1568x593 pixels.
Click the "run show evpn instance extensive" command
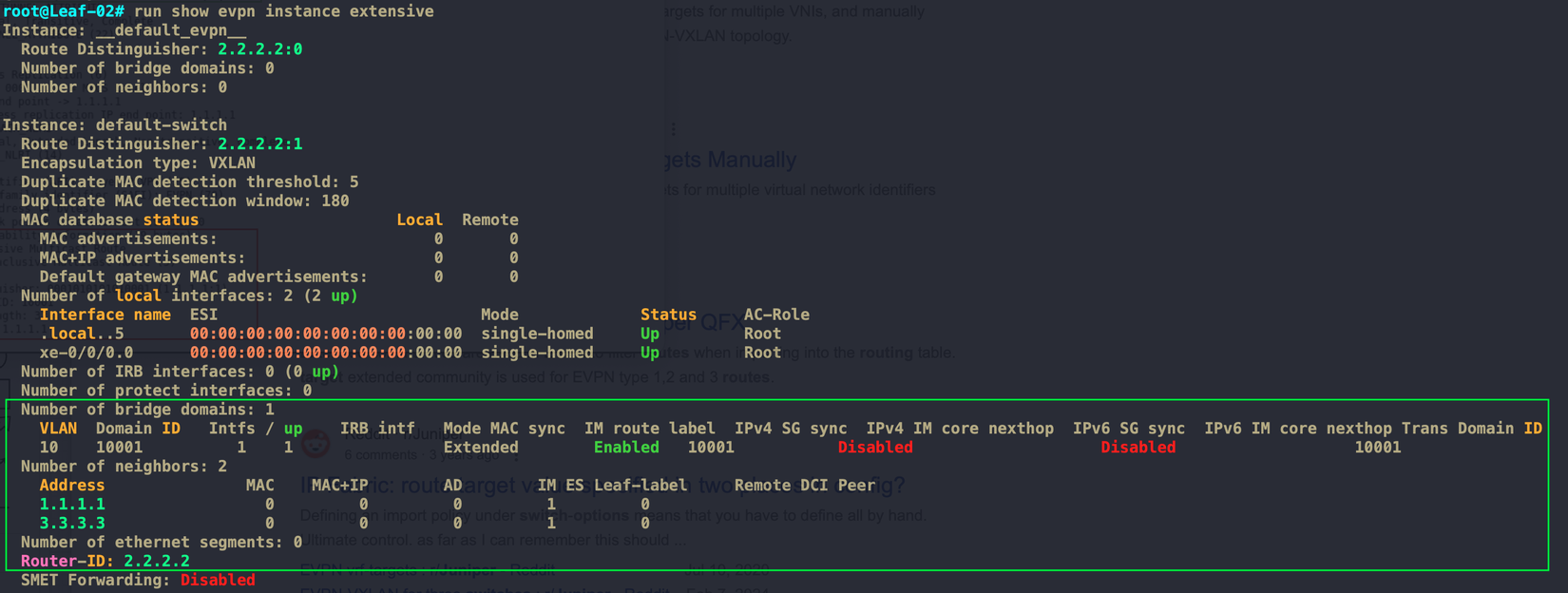coord(283,11)
